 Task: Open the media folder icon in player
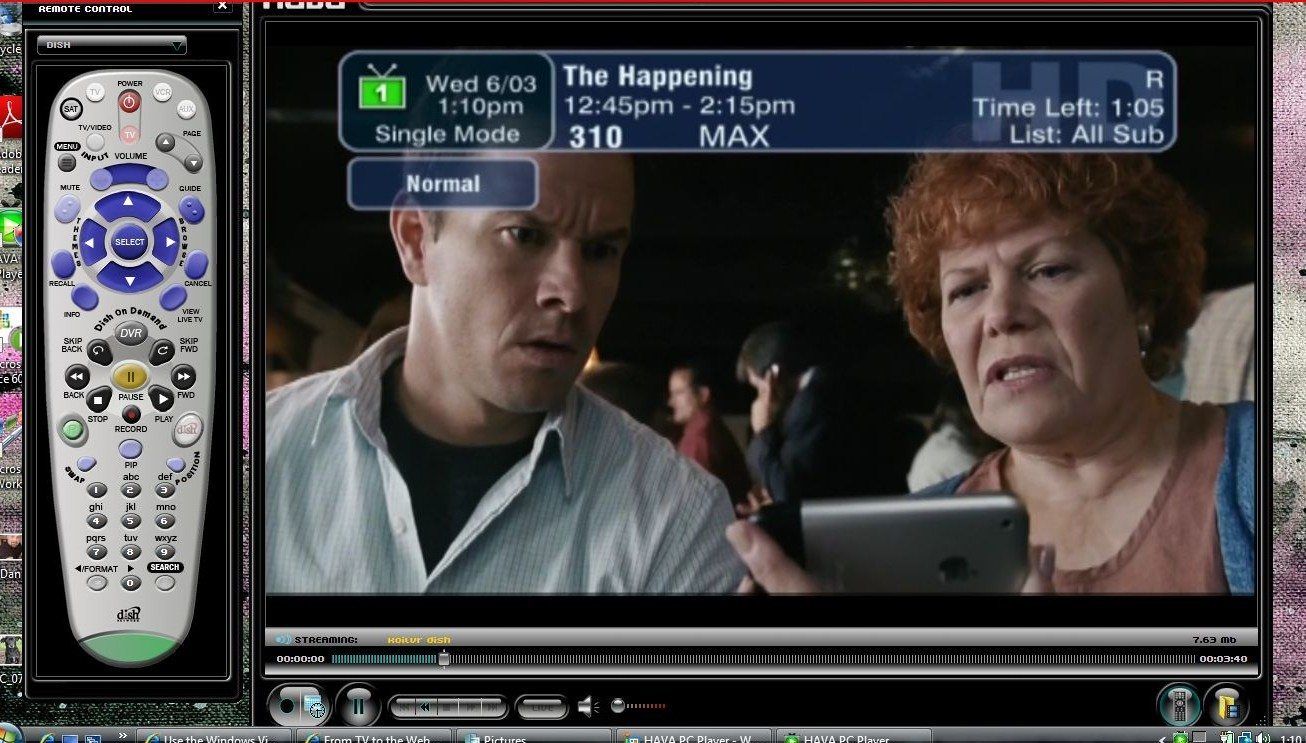(x=1226, y=705)
